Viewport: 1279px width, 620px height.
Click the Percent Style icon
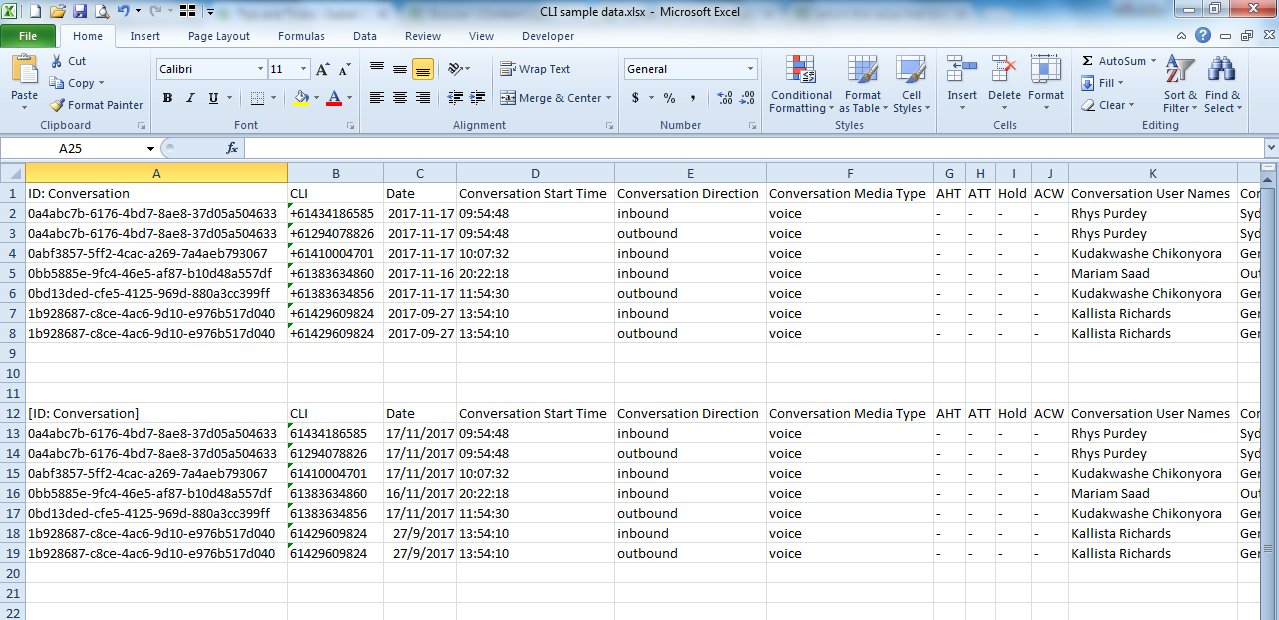[669, 98]
